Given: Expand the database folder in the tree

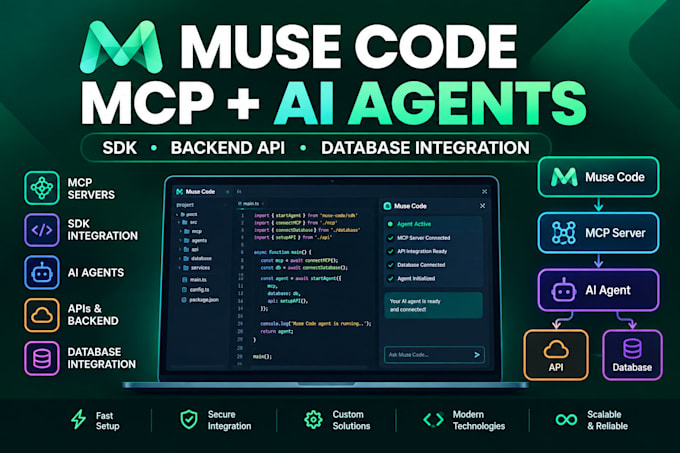Looking at the screenshot, I should point(196,258).
